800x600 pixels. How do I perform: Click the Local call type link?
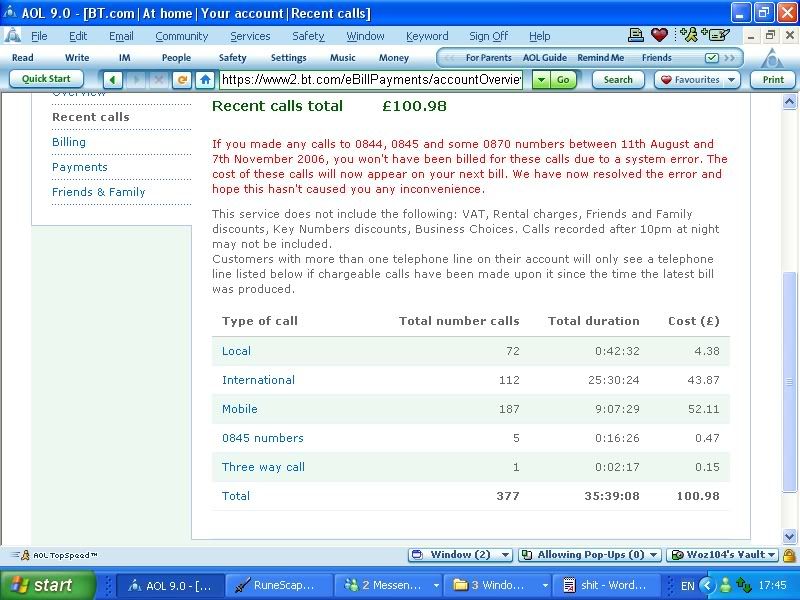point(236,351)
